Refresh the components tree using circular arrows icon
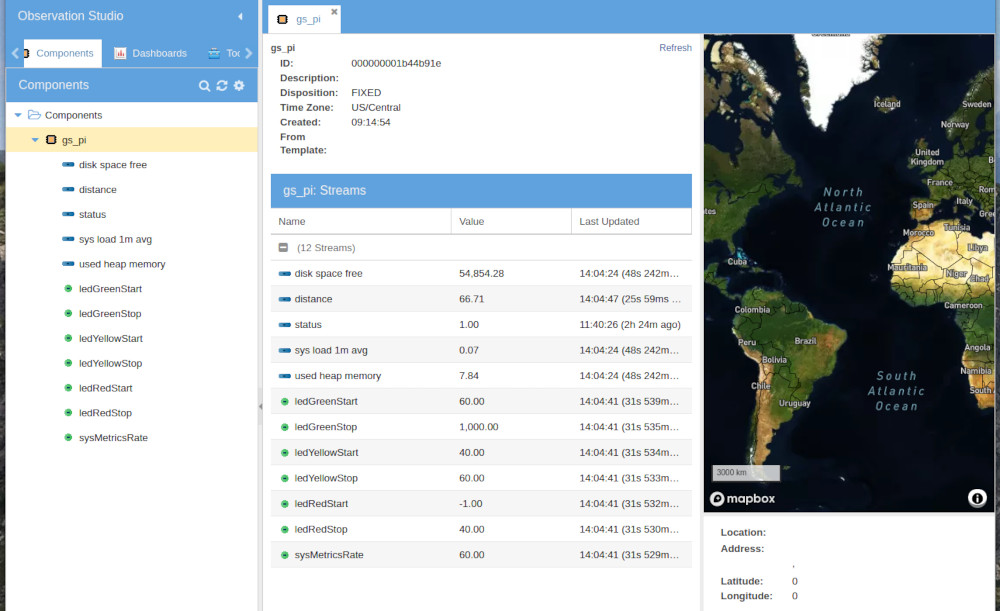This screenshot has height=611, width=1000. tap(221, 85)
